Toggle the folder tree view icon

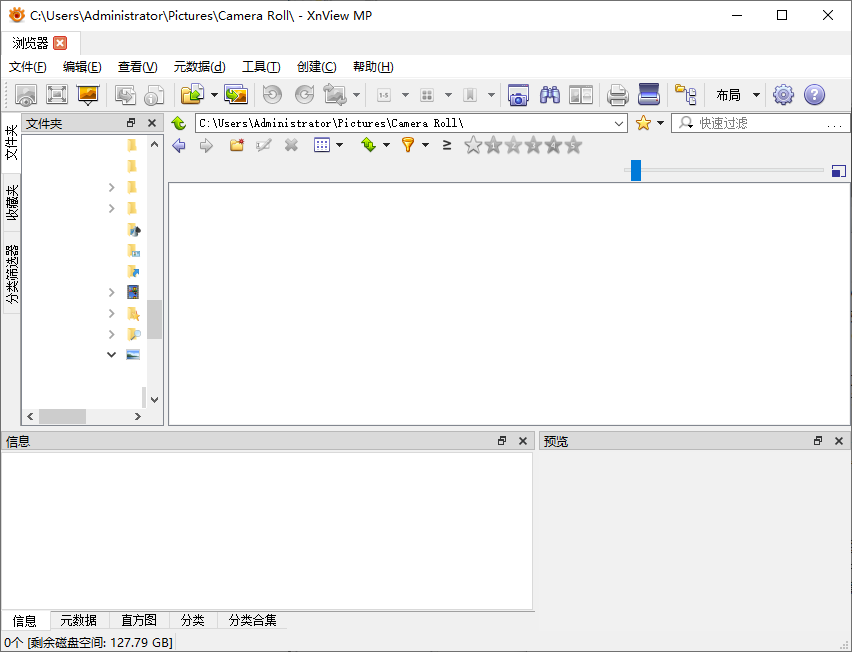(685, 95)
